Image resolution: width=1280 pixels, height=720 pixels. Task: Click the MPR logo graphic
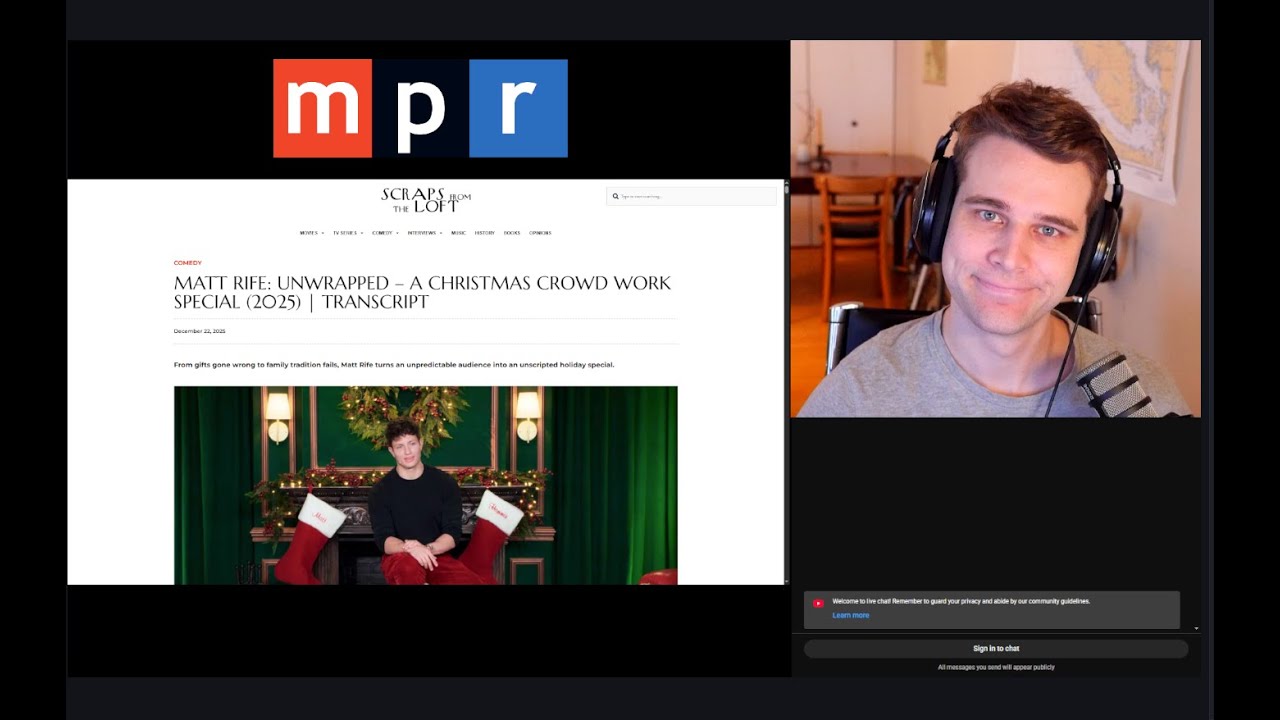coord(420,108)
